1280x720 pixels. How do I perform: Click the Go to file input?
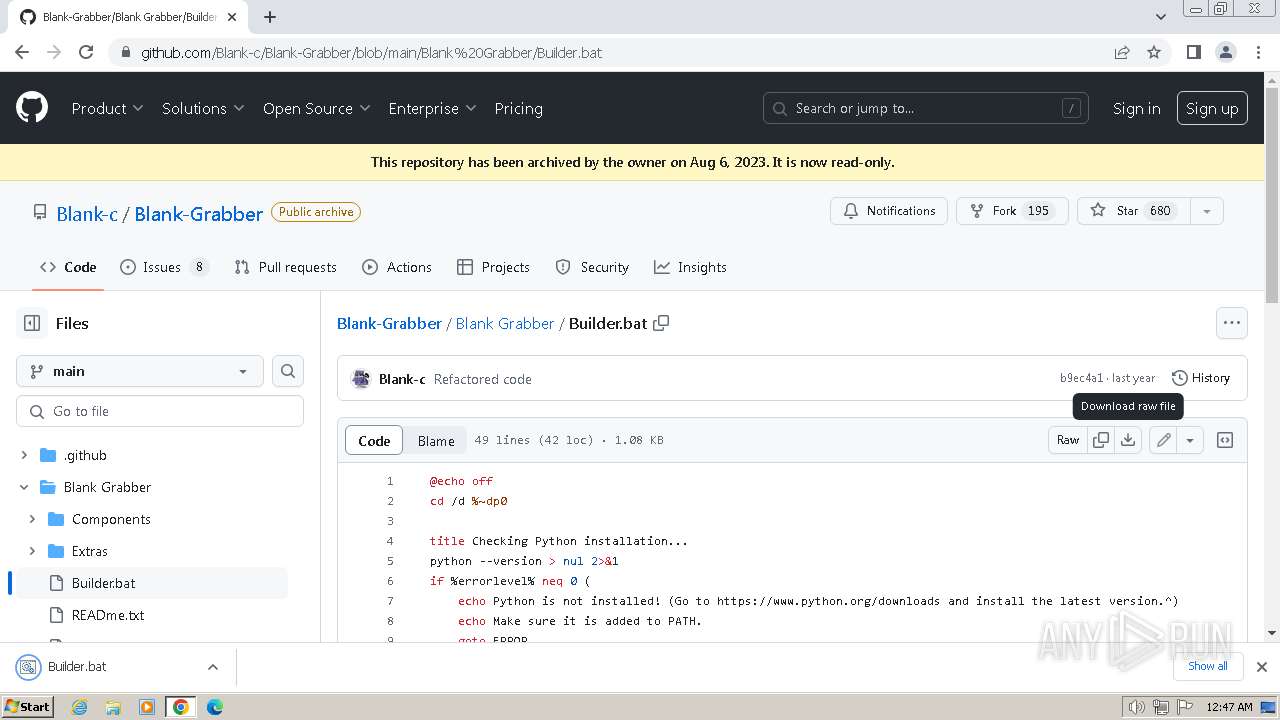tap(160, 411)
